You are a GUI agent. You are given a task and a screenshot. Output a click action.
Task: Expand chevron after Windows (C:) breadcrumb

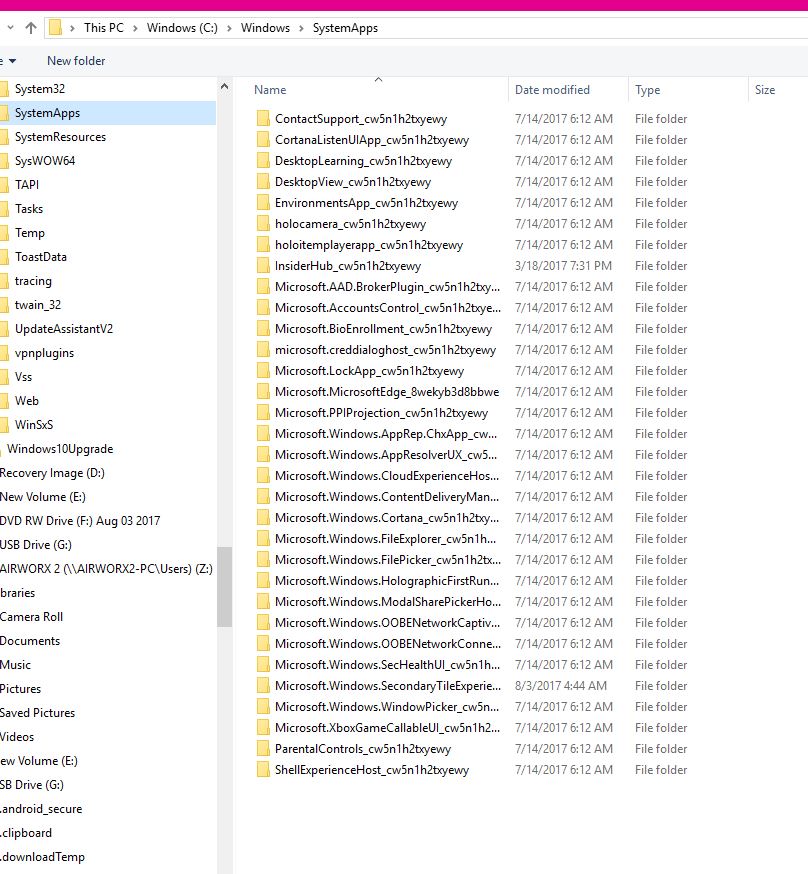[x=229, y=28]
